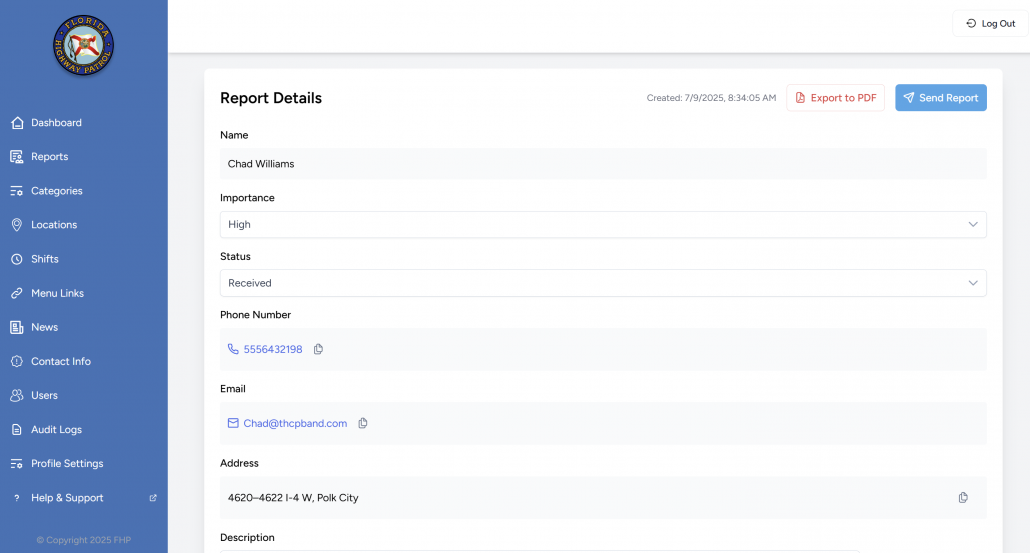Go to Audit Logs page
The image size is (1030, 553).
[x=56, y=430]
